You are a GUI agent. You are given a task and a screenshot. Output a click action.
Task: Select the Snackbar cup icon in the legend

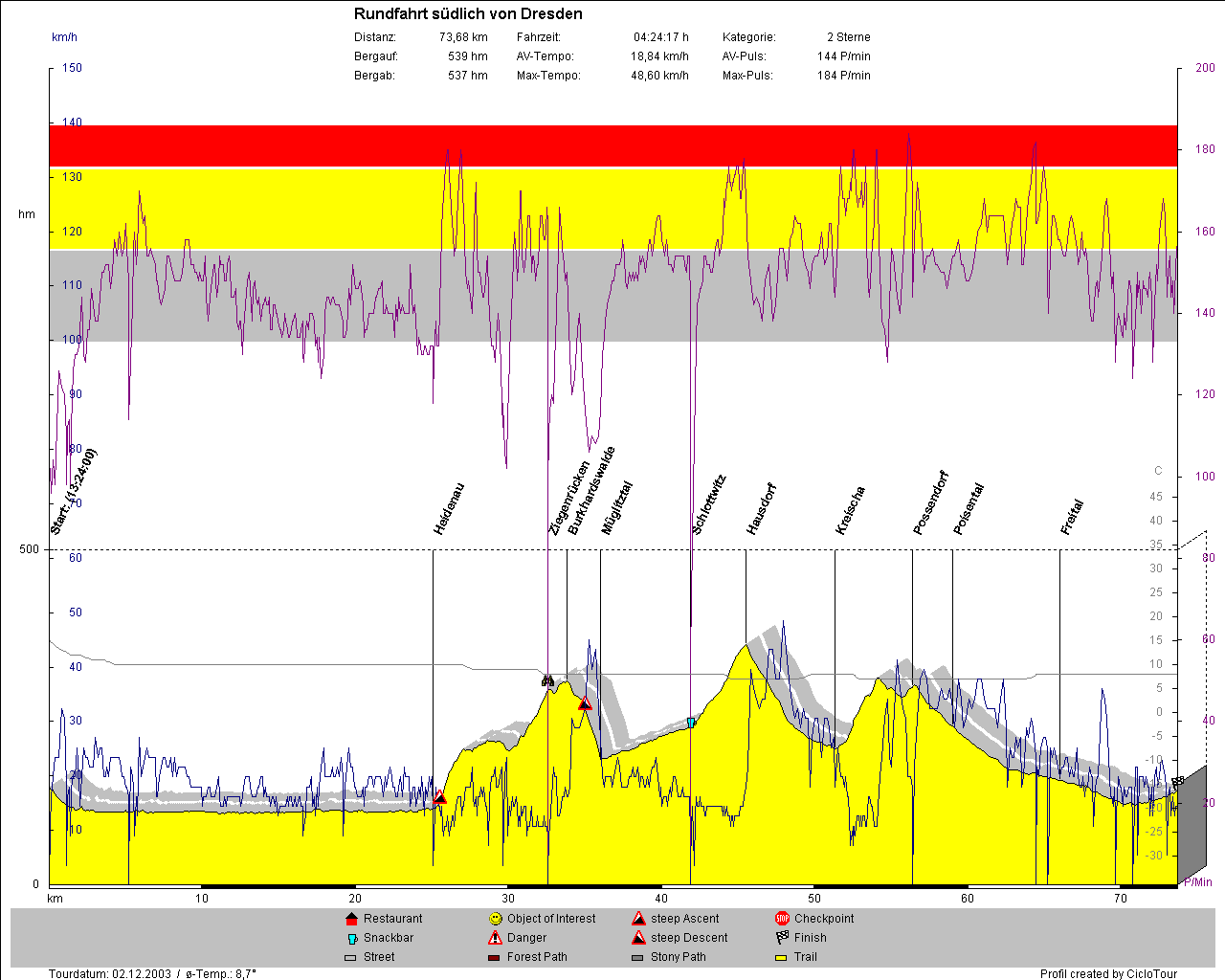click(351, 938)
